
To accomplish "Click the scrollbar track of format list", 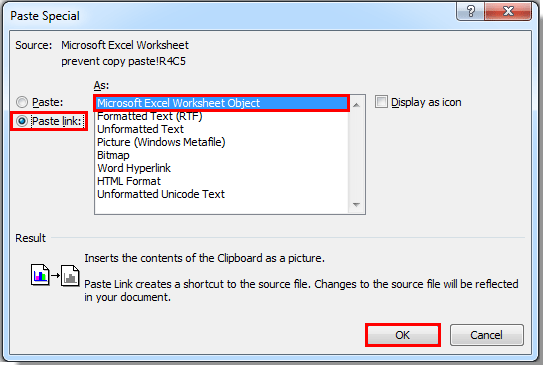I will (356, 154).
